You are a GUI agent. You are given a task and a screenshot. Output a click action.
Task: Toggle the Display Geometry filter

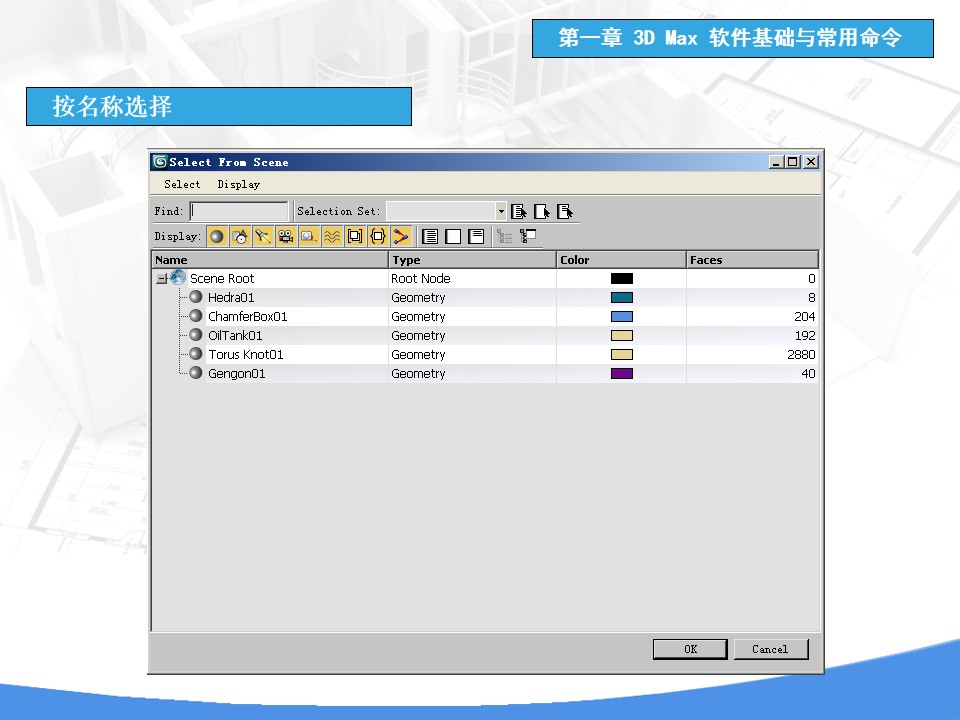tap(217, 236)
